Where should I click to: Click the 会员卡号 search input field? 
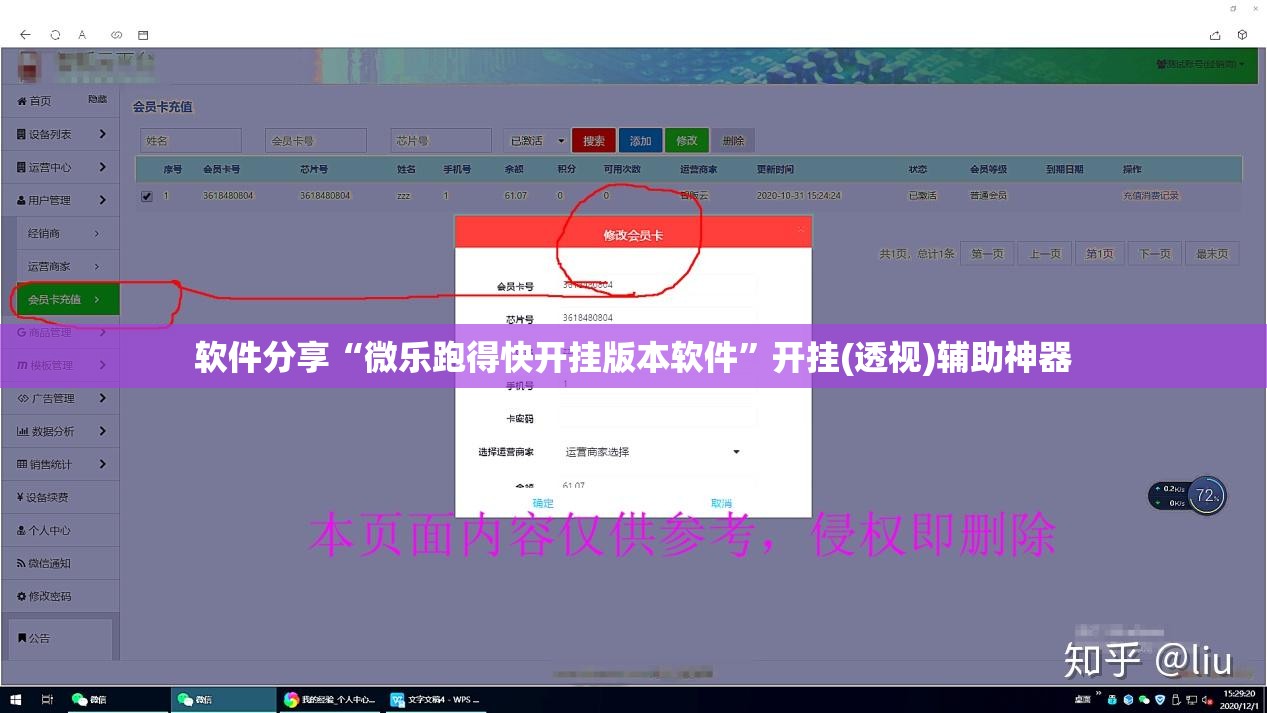316,141
